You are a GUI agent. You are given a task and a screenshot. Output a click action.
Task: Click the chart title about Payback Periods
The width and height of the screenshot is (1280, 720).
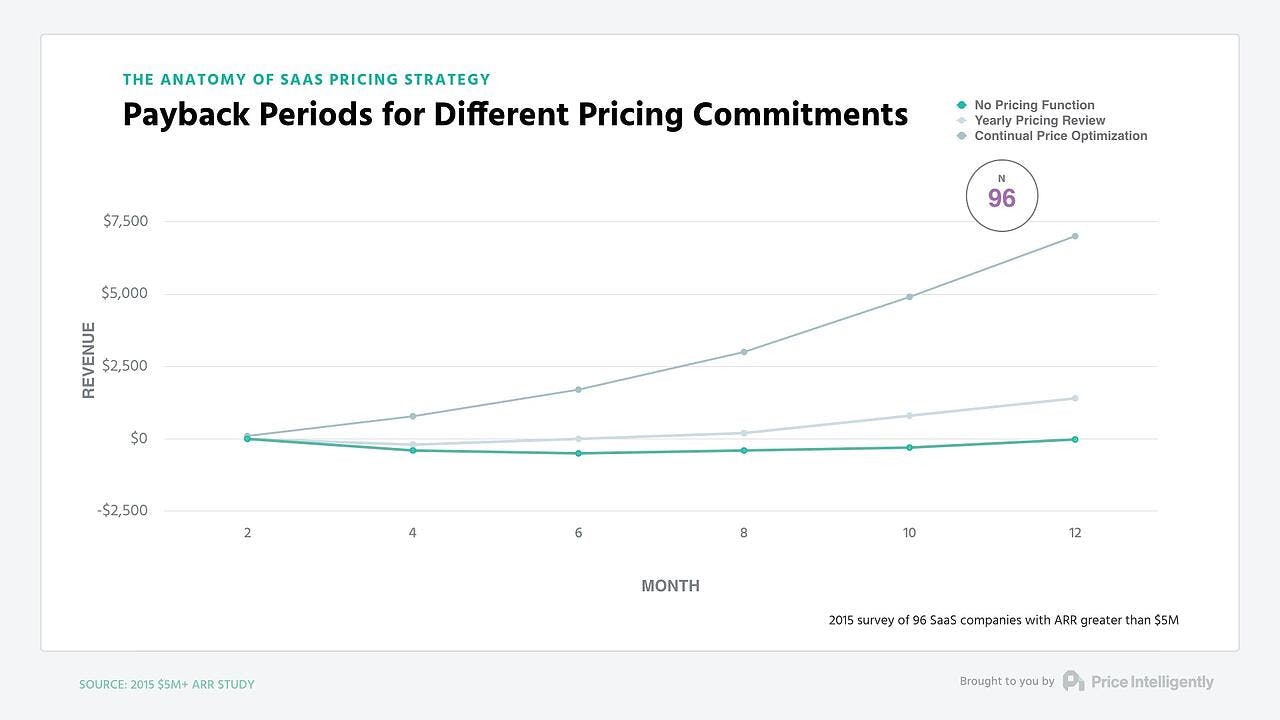515,114
